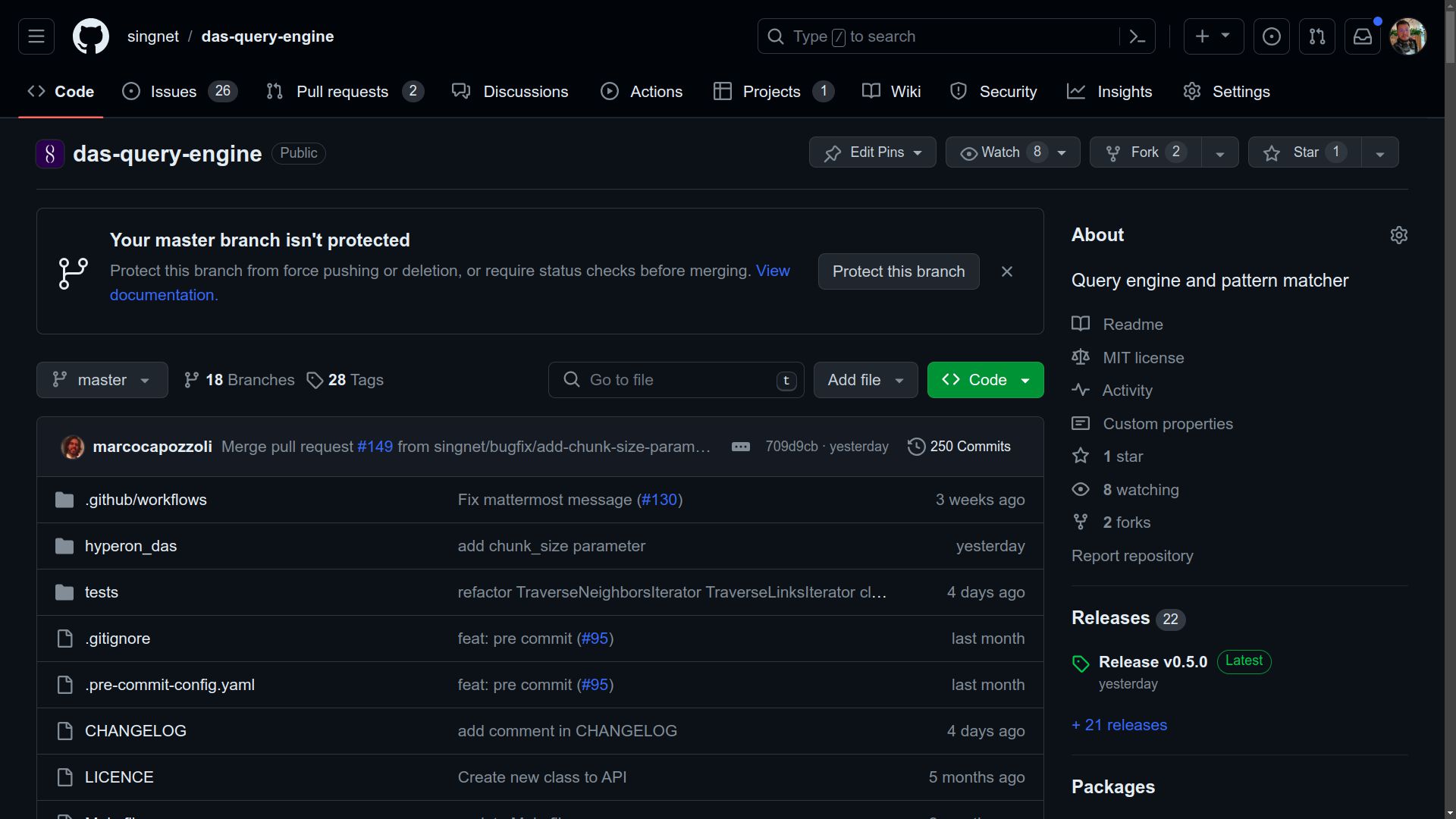This screenshot has height=819, width=1456.
Task: Open the command palette icon
Action: (x=1137, y=36)
